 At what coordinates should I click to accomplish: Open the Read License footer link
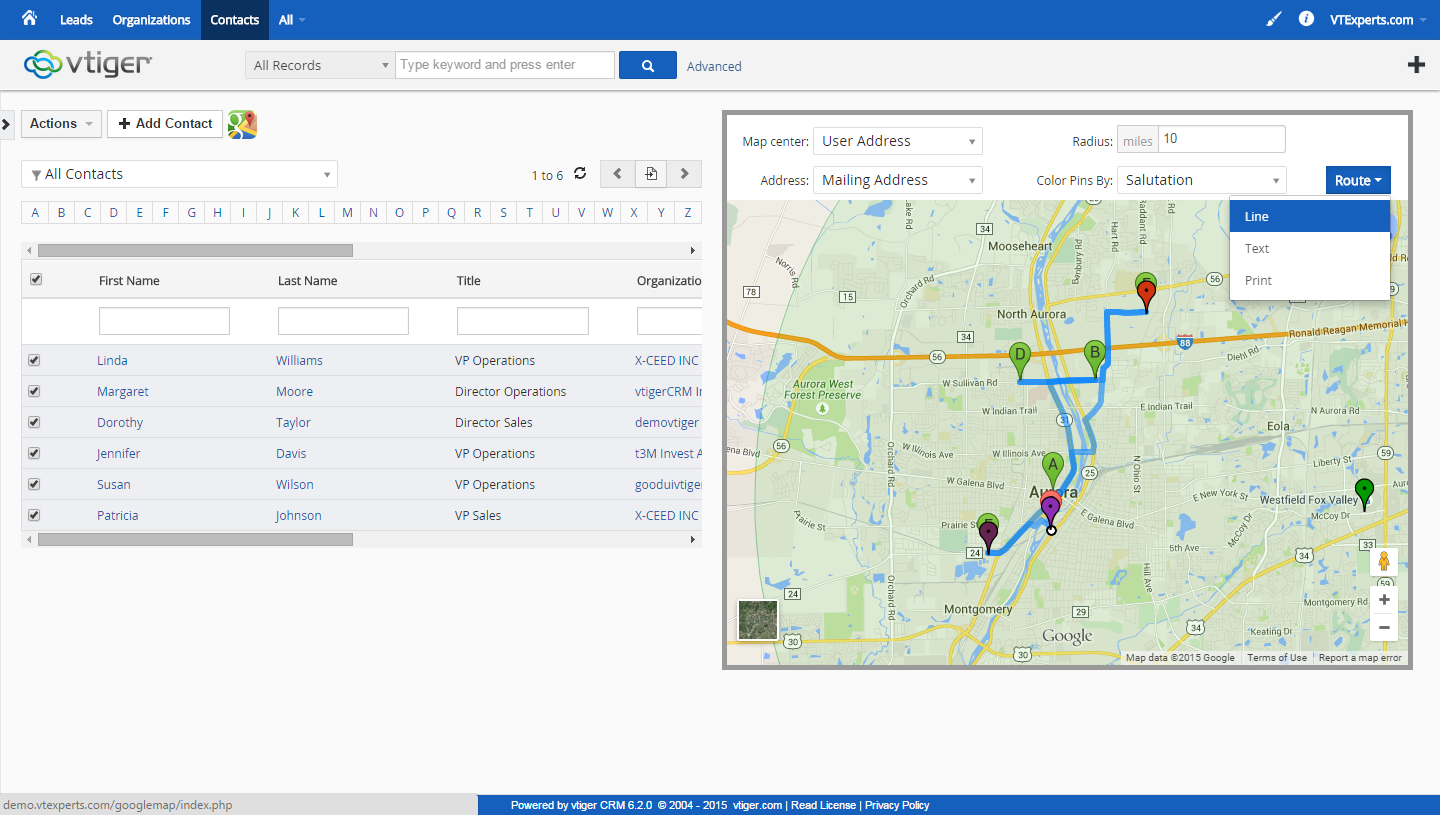823,805
